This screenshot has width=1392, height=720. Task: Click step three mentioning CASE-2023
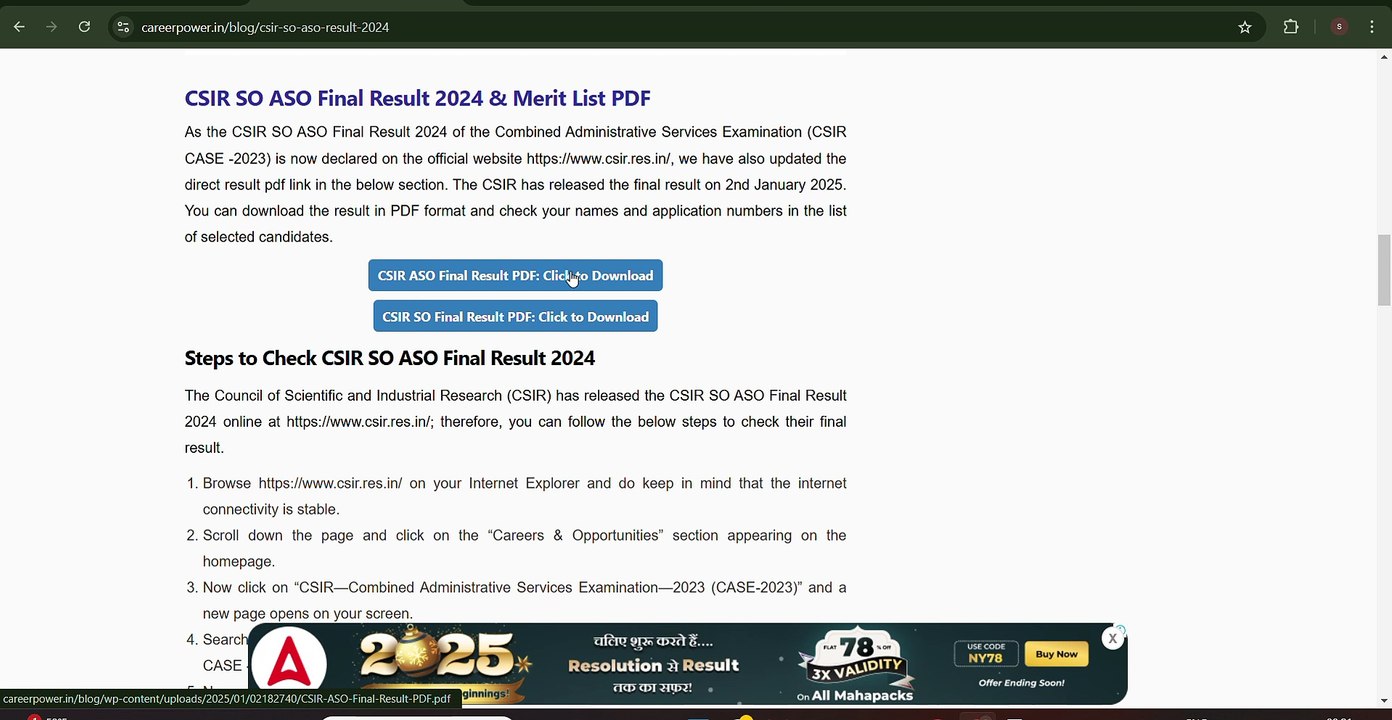[x=524, y=600]
